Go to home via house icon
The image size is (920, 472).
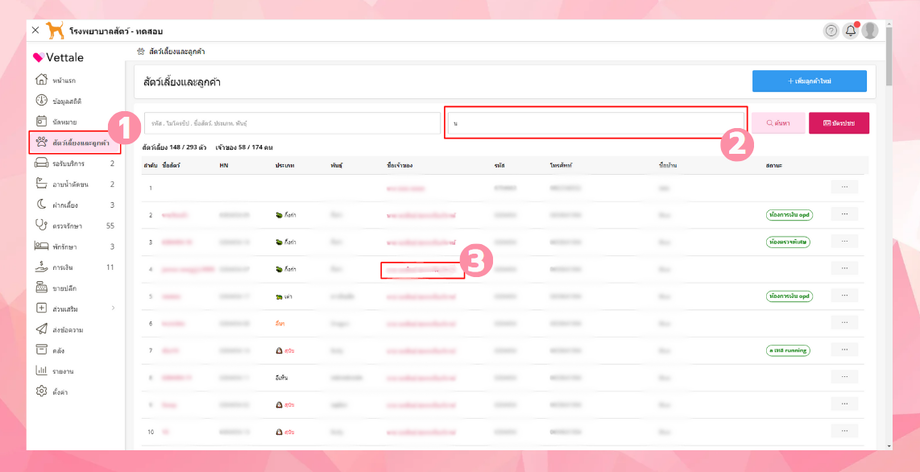click(41, 80)
